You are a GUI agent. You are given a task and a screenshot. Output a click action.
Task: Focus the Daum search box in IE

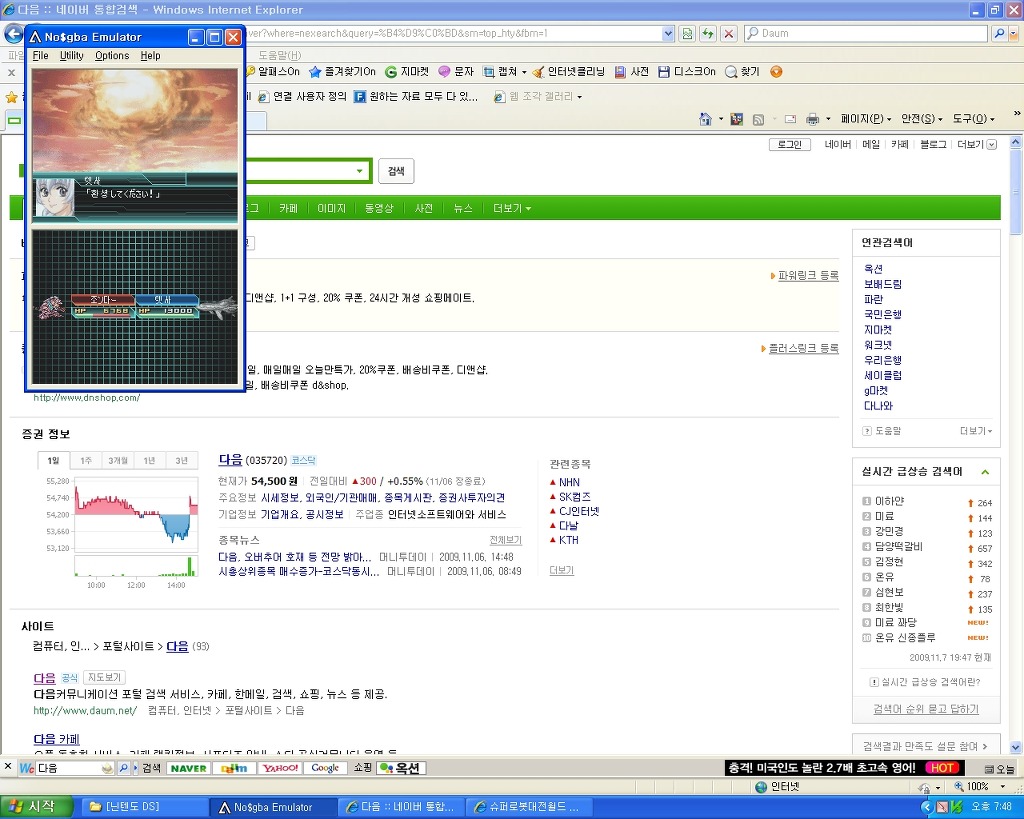[866, 33]
